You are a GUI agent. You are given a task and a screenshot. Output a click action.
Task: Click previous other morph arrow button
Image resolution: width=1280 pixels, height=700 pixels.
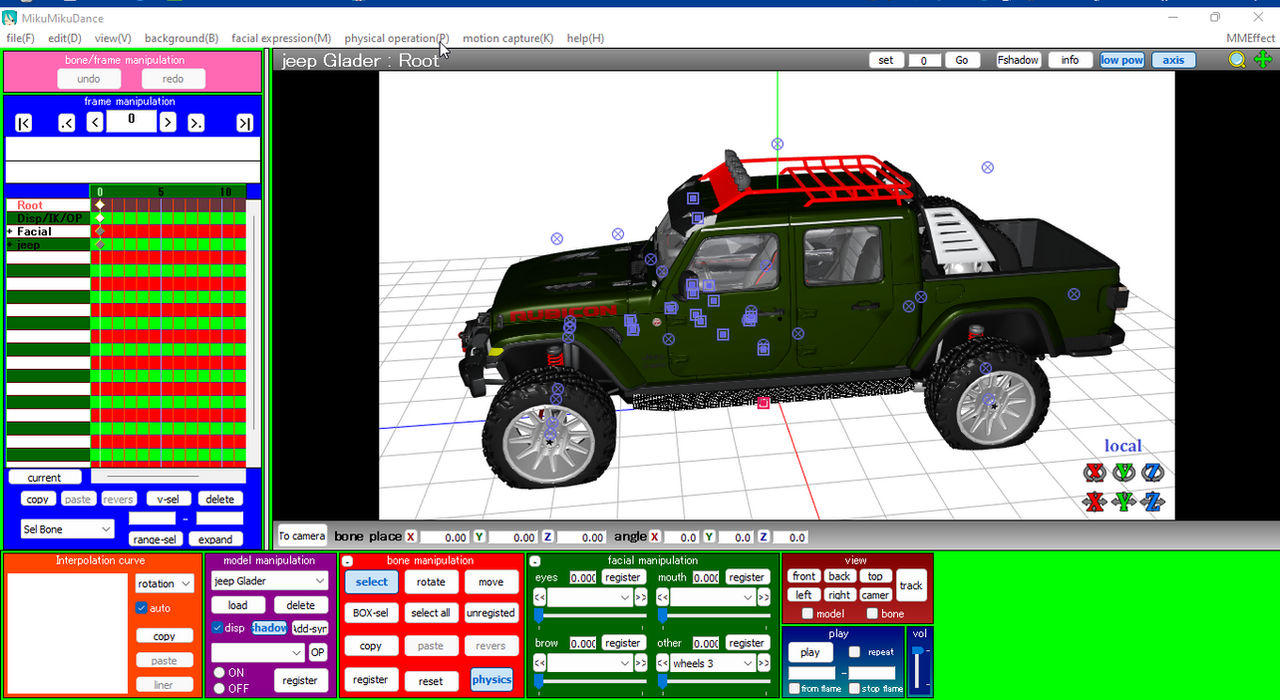663,663
